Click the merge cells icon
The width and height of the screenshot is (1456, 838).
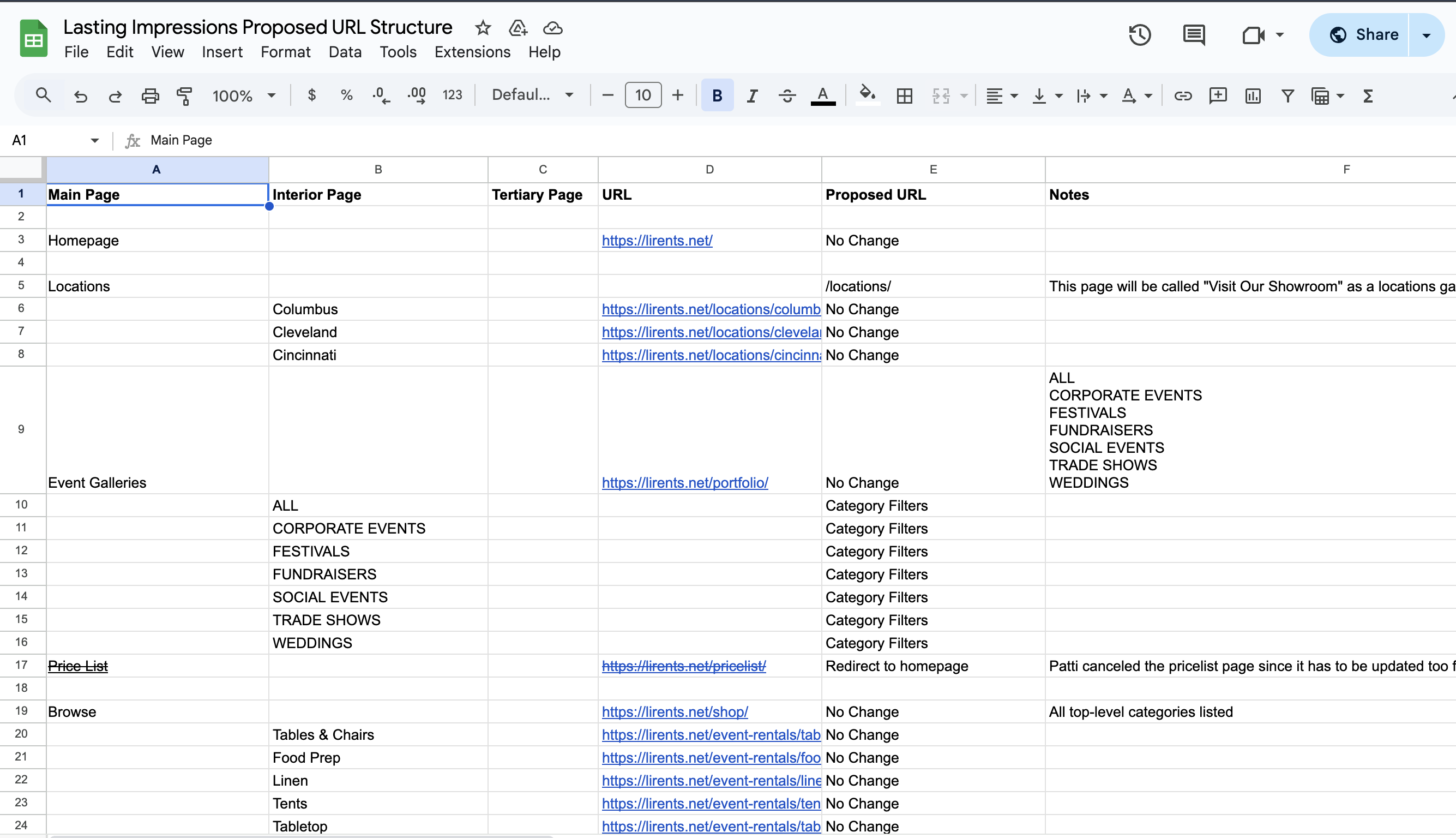click(x=941, y=95)
